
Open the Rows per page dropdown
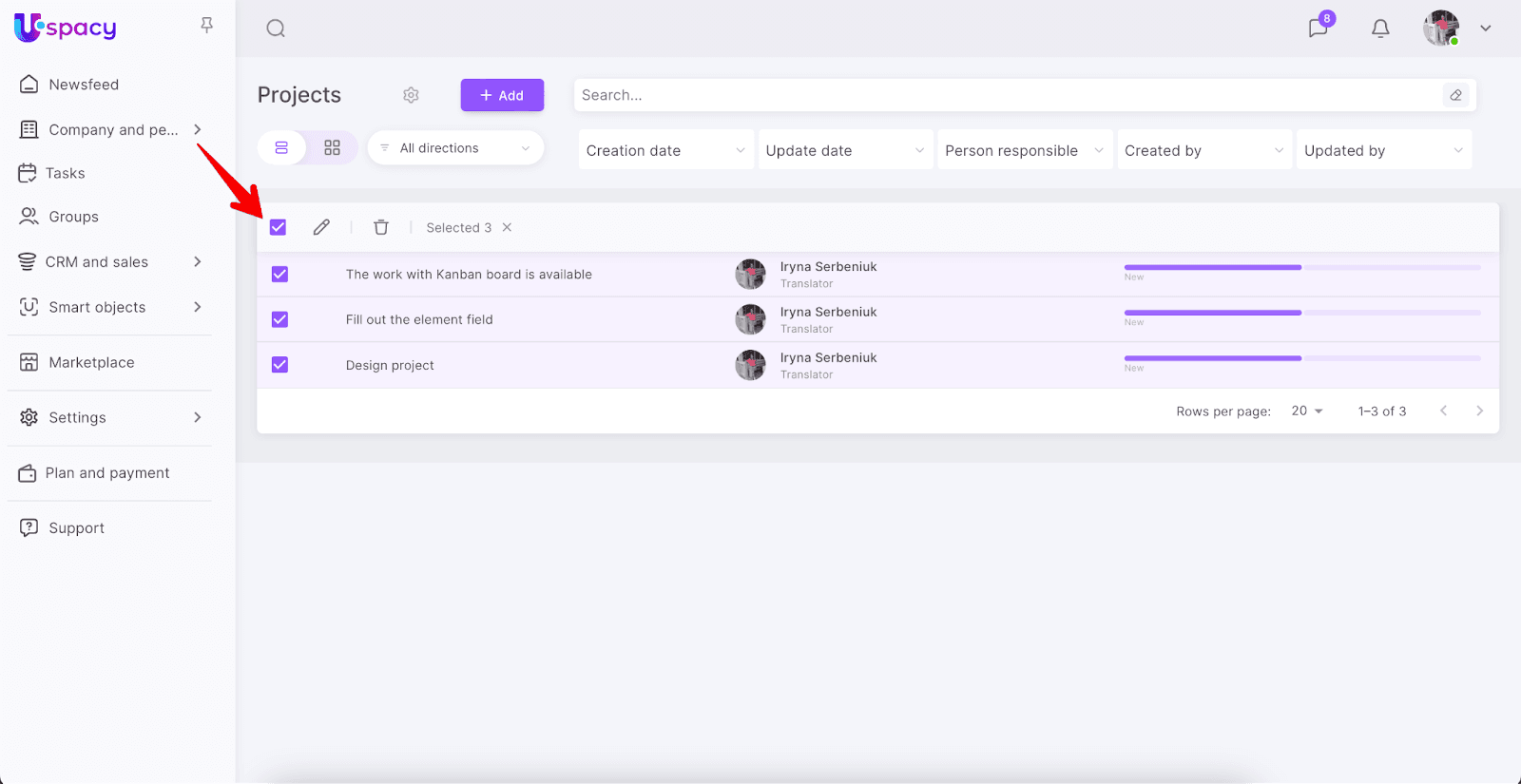pyautogui.click(x=1307, y=411)
